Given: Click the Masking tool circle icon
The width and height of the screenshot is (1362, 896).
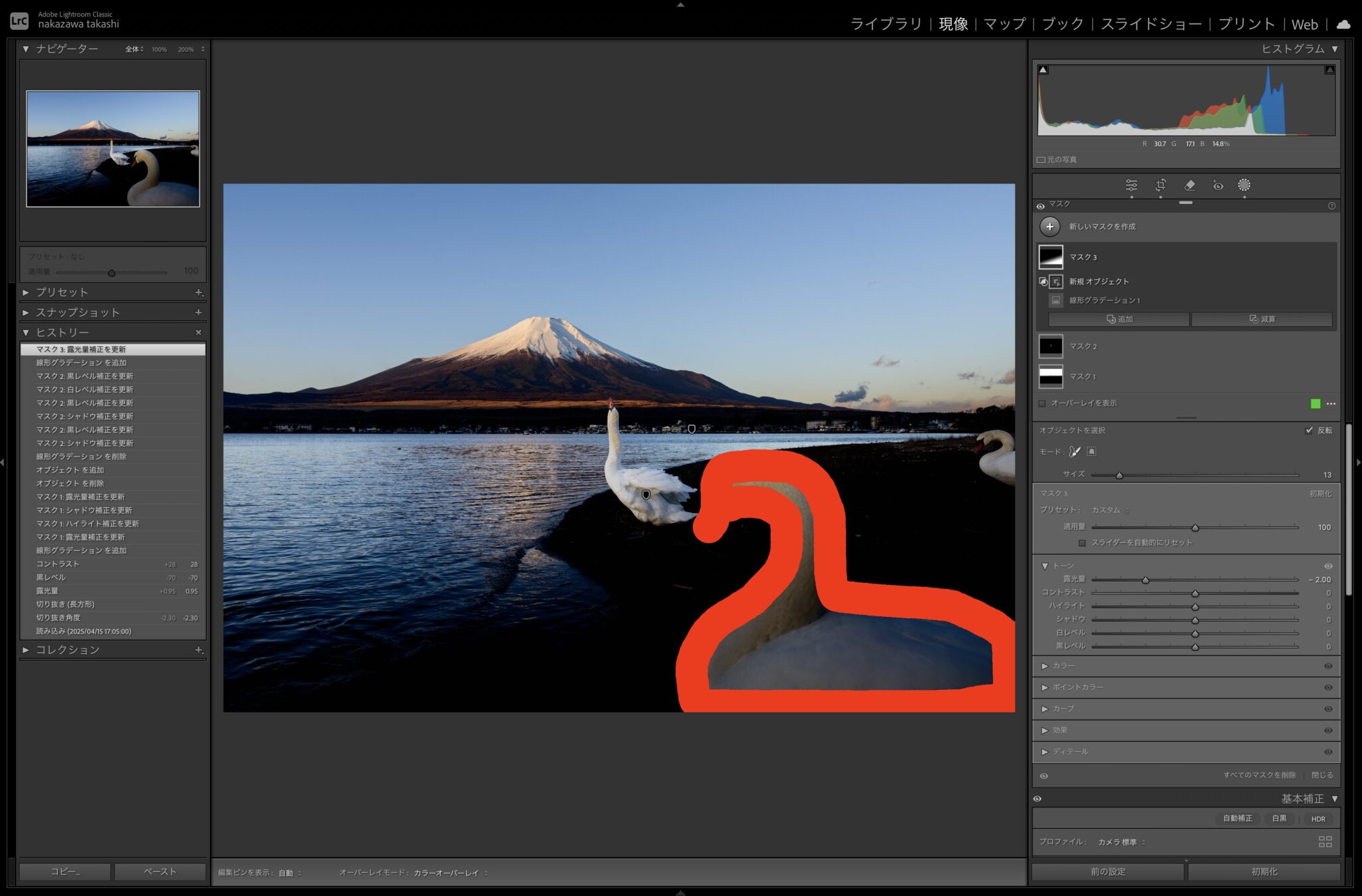Looking at the screenshot, I should (x=1244, y=185).
